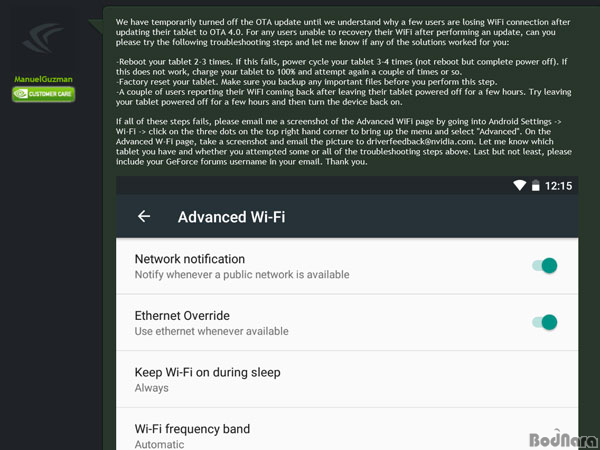Image resolution: width=600 pixels, height=450 pixels.
Task: Click the Wi-Fi signal icon in status bar
Action: point(519,186)
